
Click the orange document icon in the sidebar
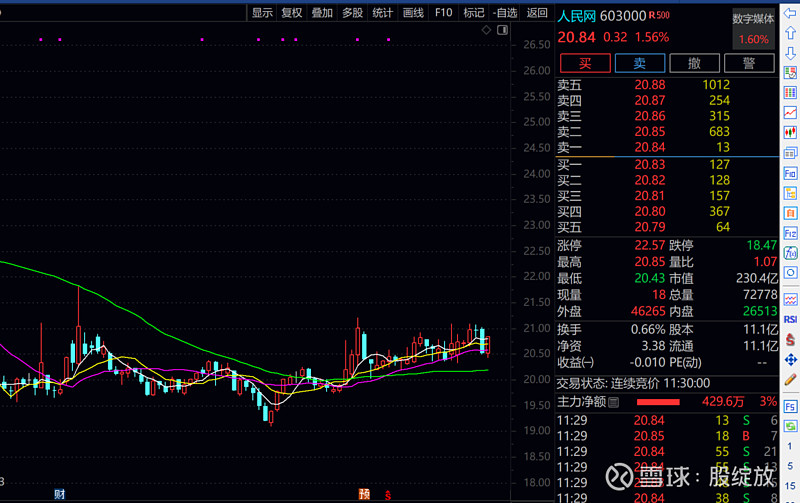(790, 213)
